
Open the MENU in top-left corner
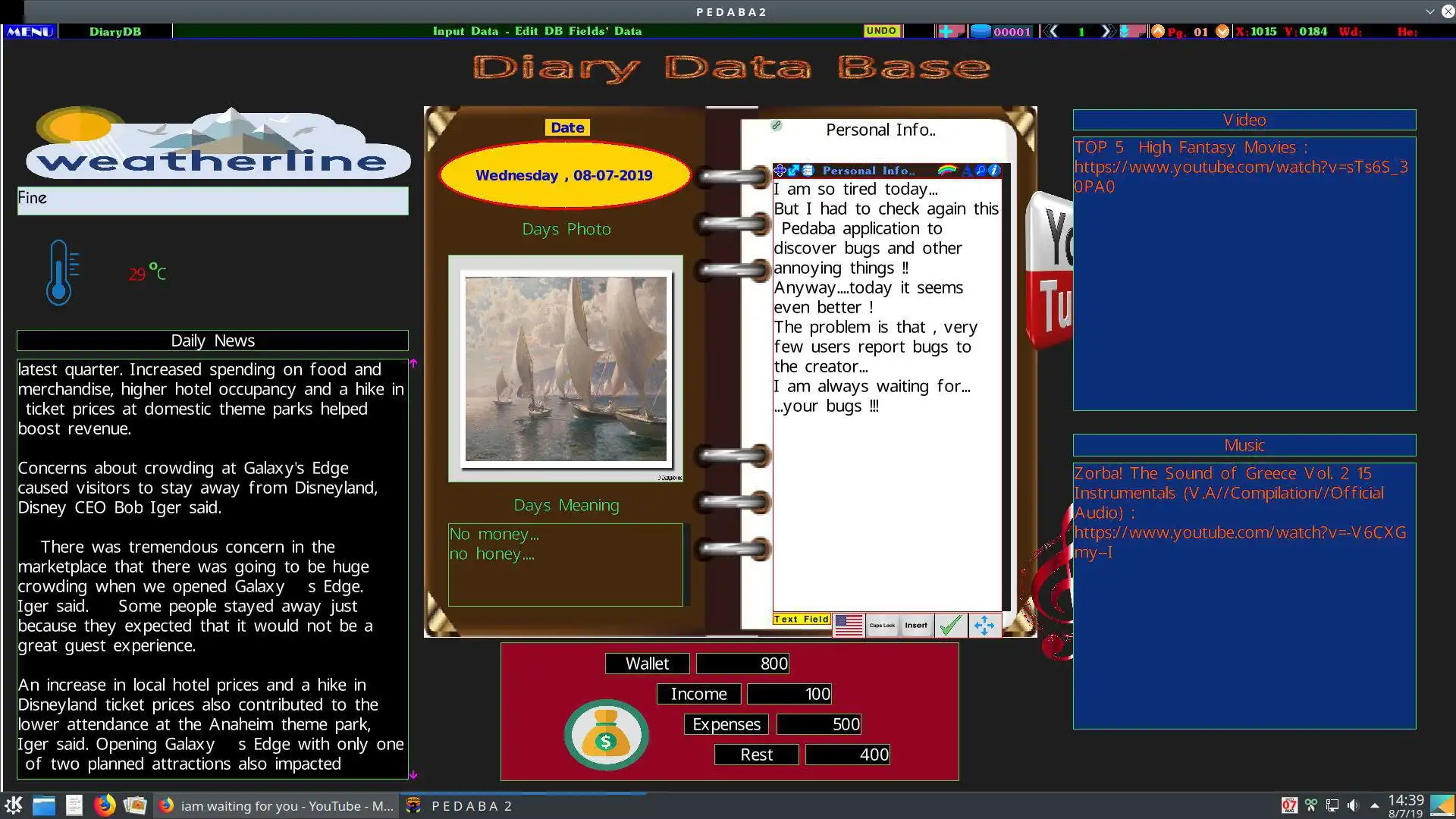(30, 31)
